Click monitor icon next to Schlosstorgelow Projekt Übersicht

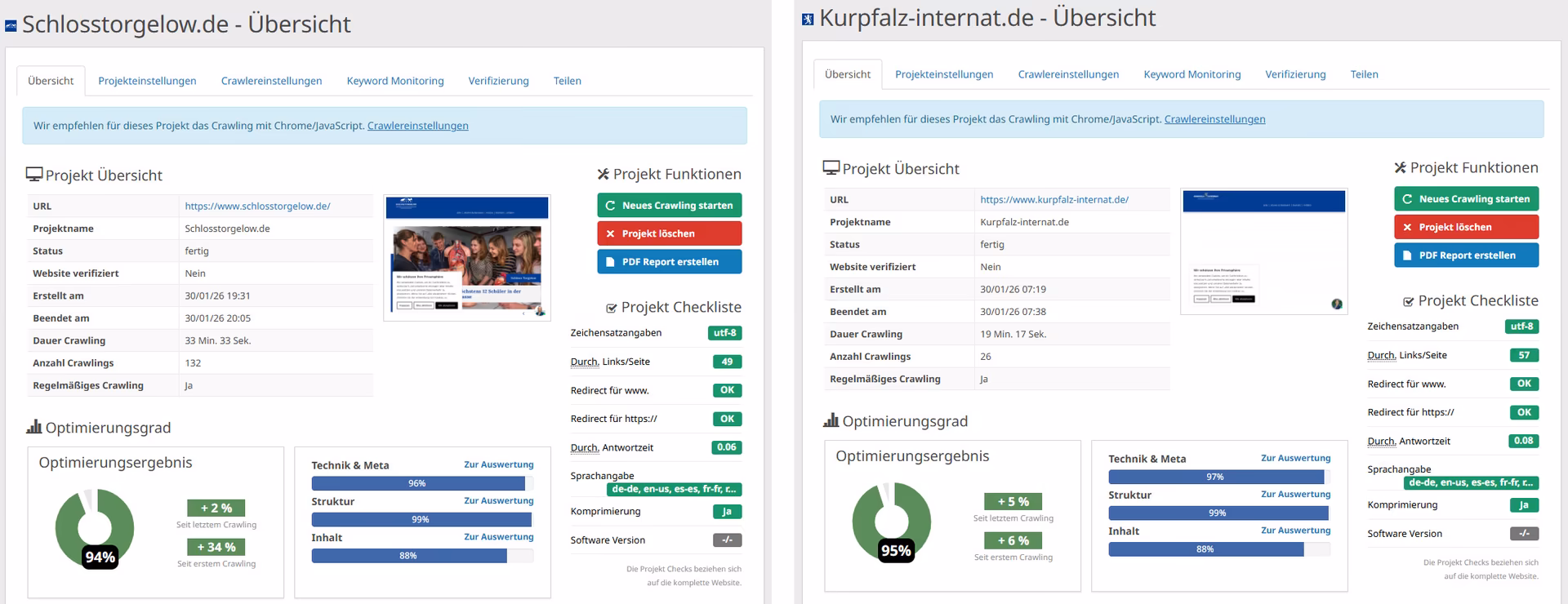pos(34,175)
